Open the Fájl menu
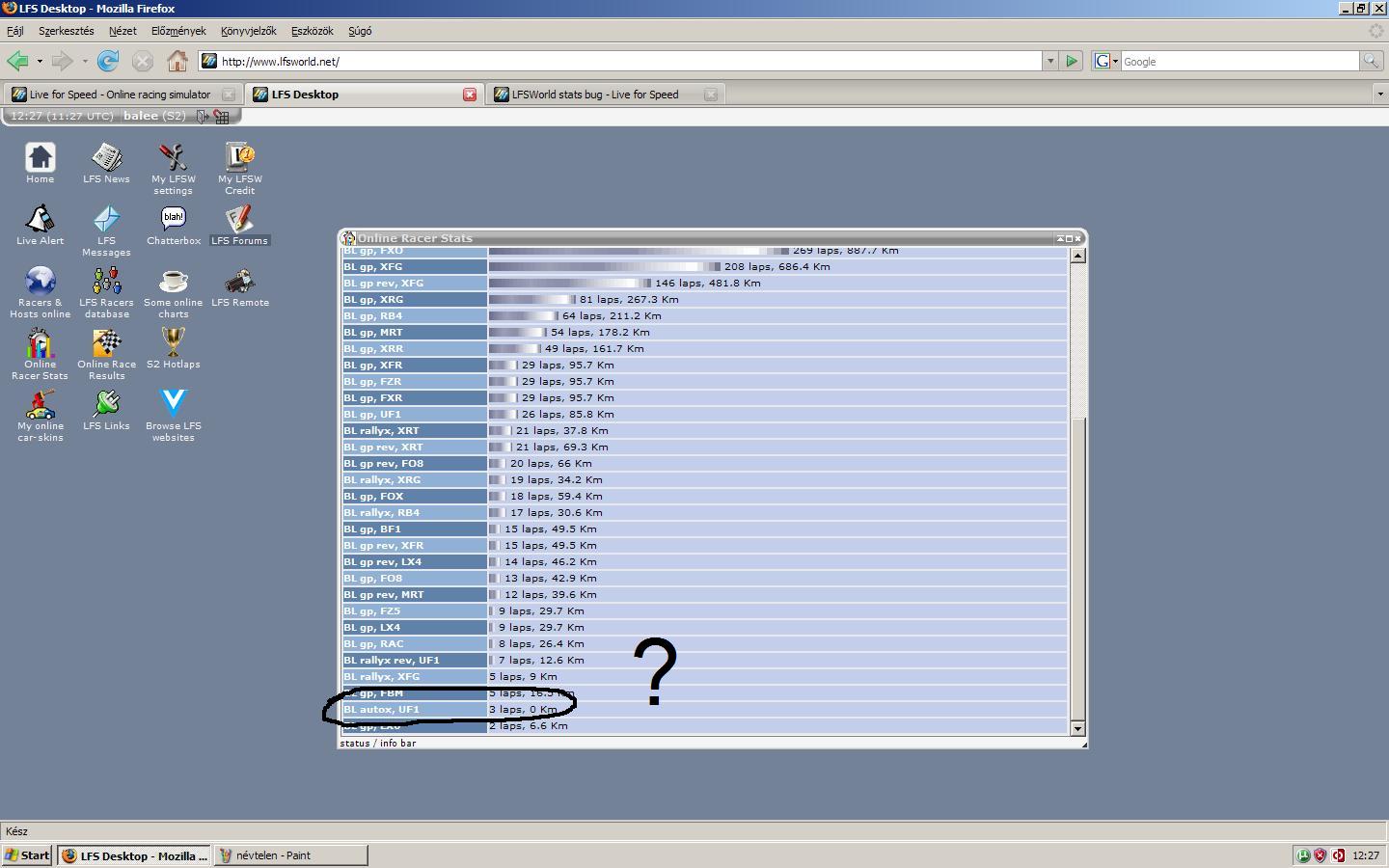Image resolution: width=1389 pixels, height=868 pixels. tap(15, 31)
